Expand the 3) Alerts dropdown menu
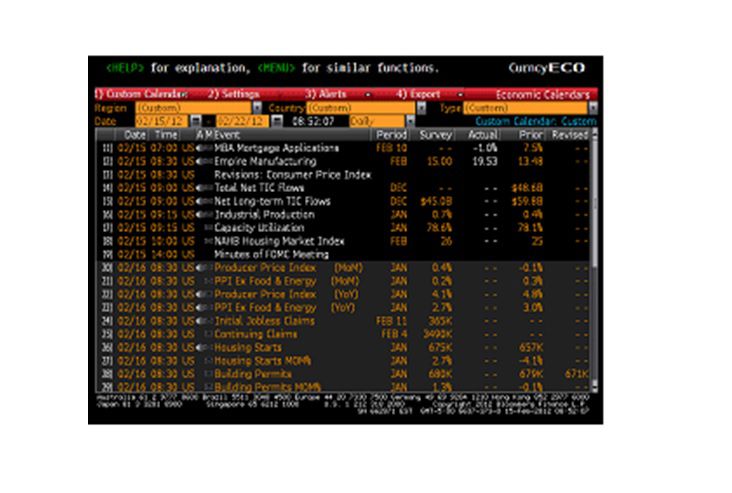Viewport: 732px width, 493px height. [x=368, y=95]
